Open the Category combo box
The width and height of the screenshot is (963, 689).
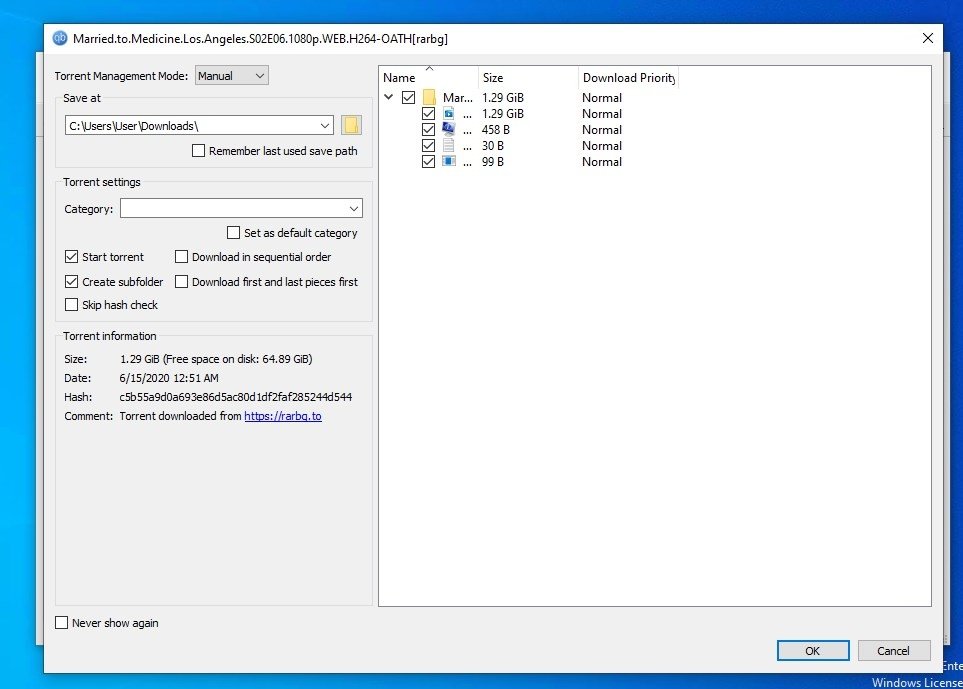click(241, 209)
